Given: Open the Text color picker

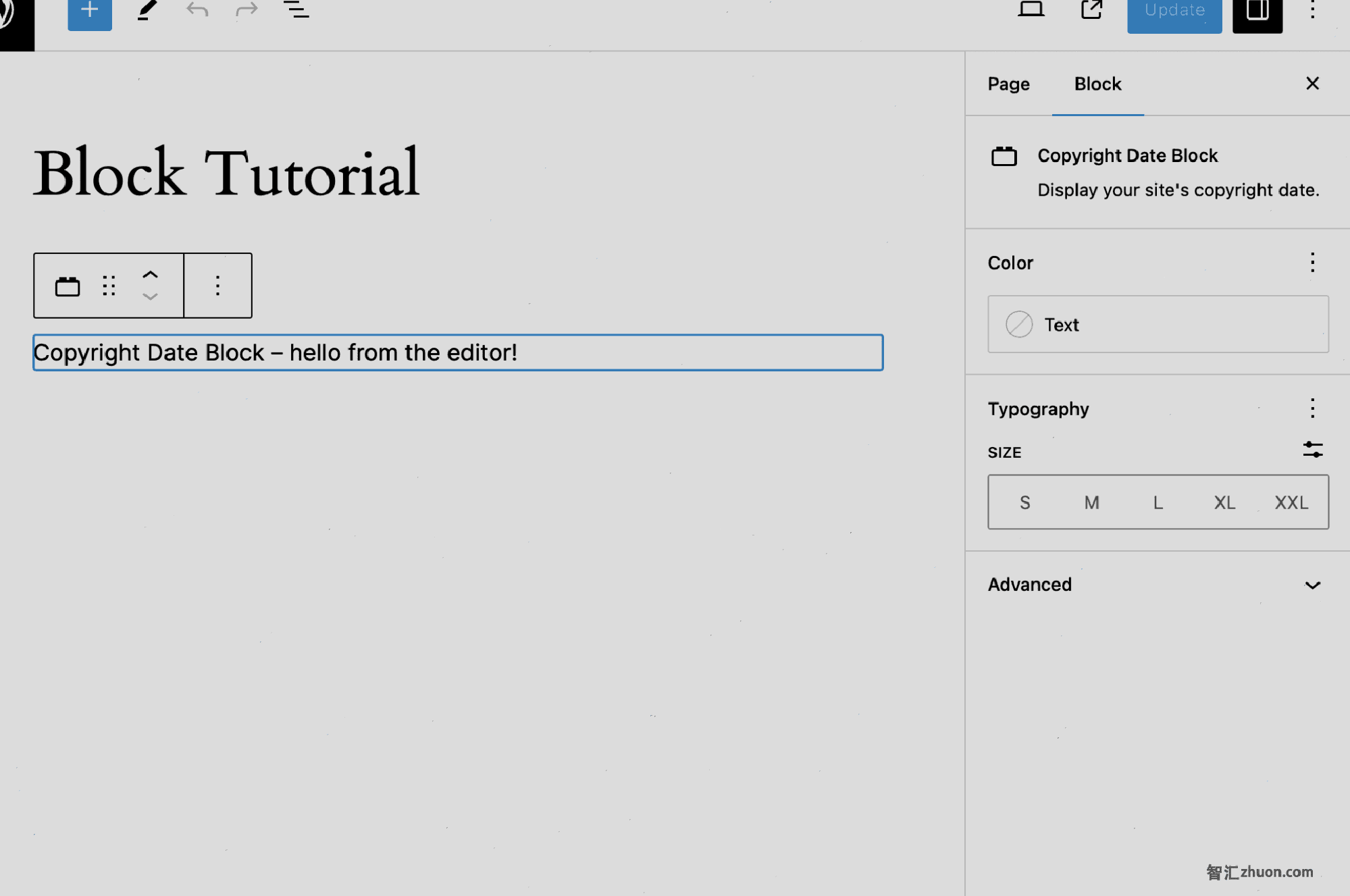Looking at the screenshot, I should click(1158, 324).
